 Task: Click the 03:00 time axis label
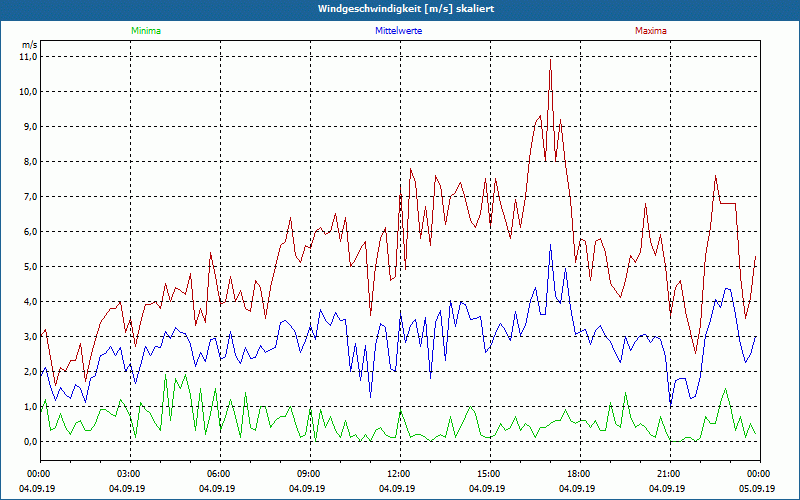(131, 474)
